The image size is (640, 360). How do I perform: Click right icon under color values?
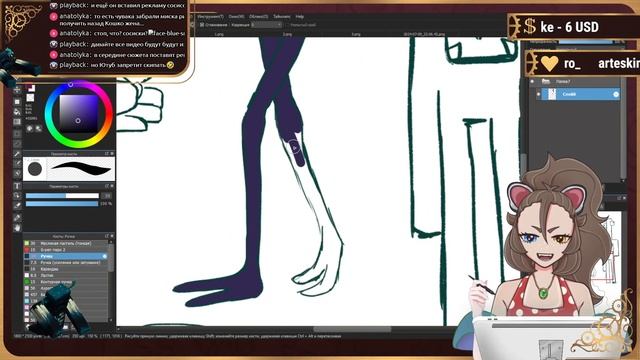(38, 129)
